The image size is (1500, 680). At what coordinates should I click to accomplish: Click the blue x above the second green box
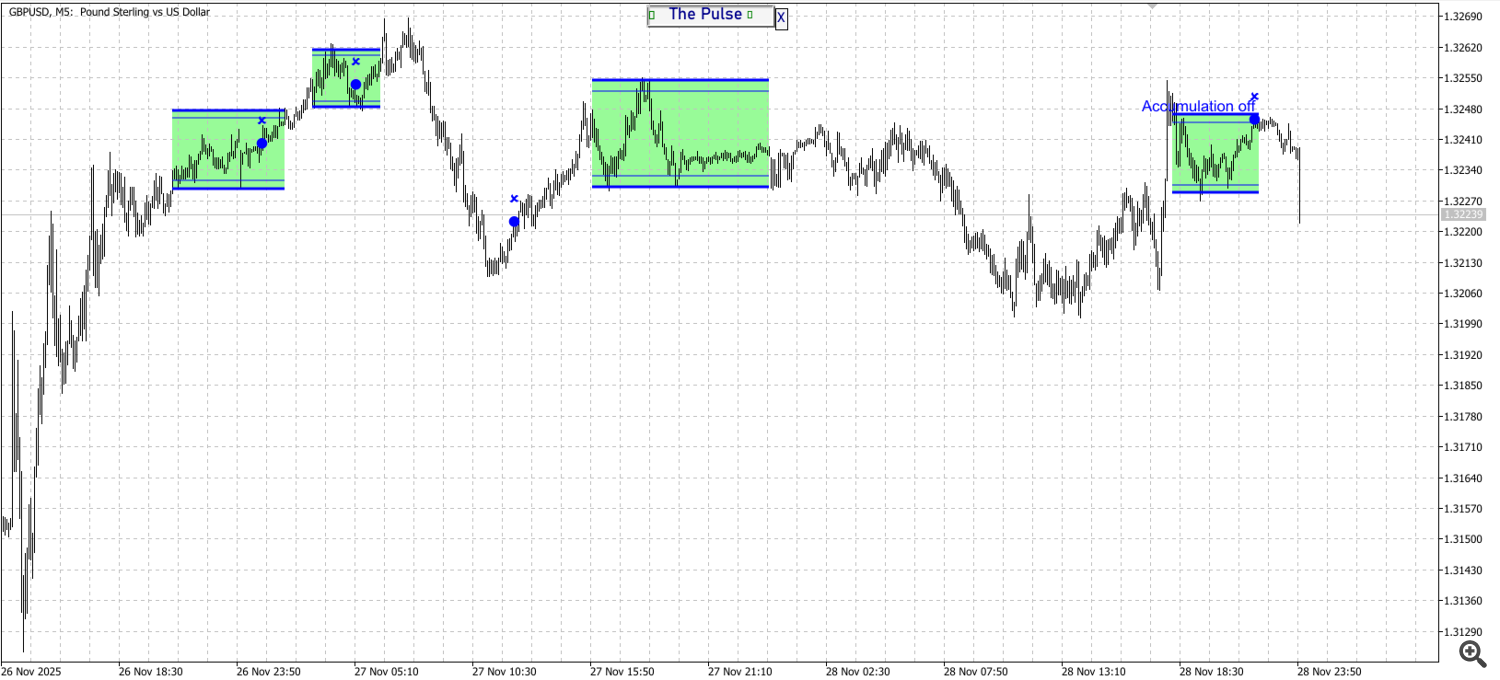click(x=355, y=62)
